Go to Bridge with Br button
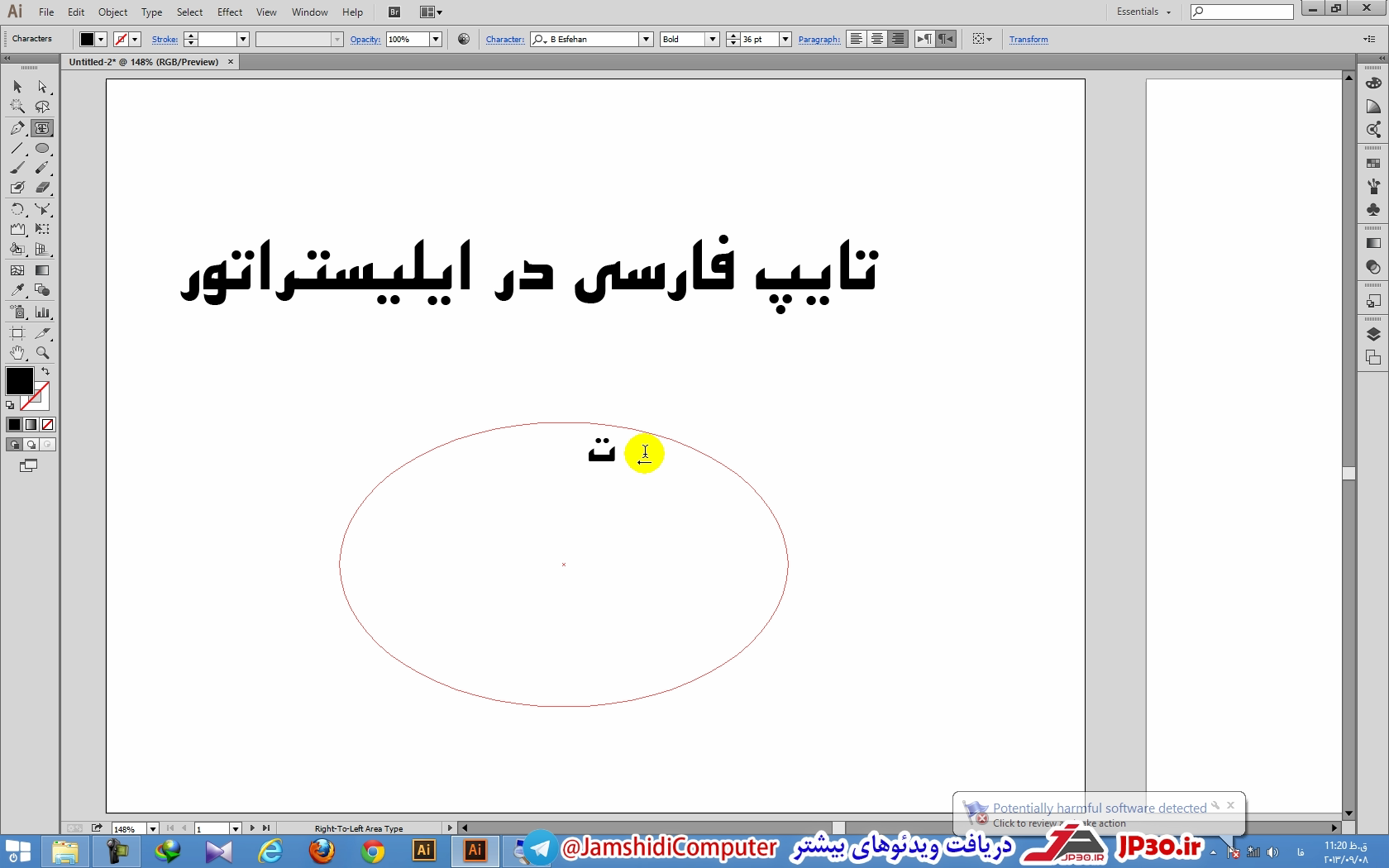1389x868 pixels. pyautogui.click(x=394, y=12)
